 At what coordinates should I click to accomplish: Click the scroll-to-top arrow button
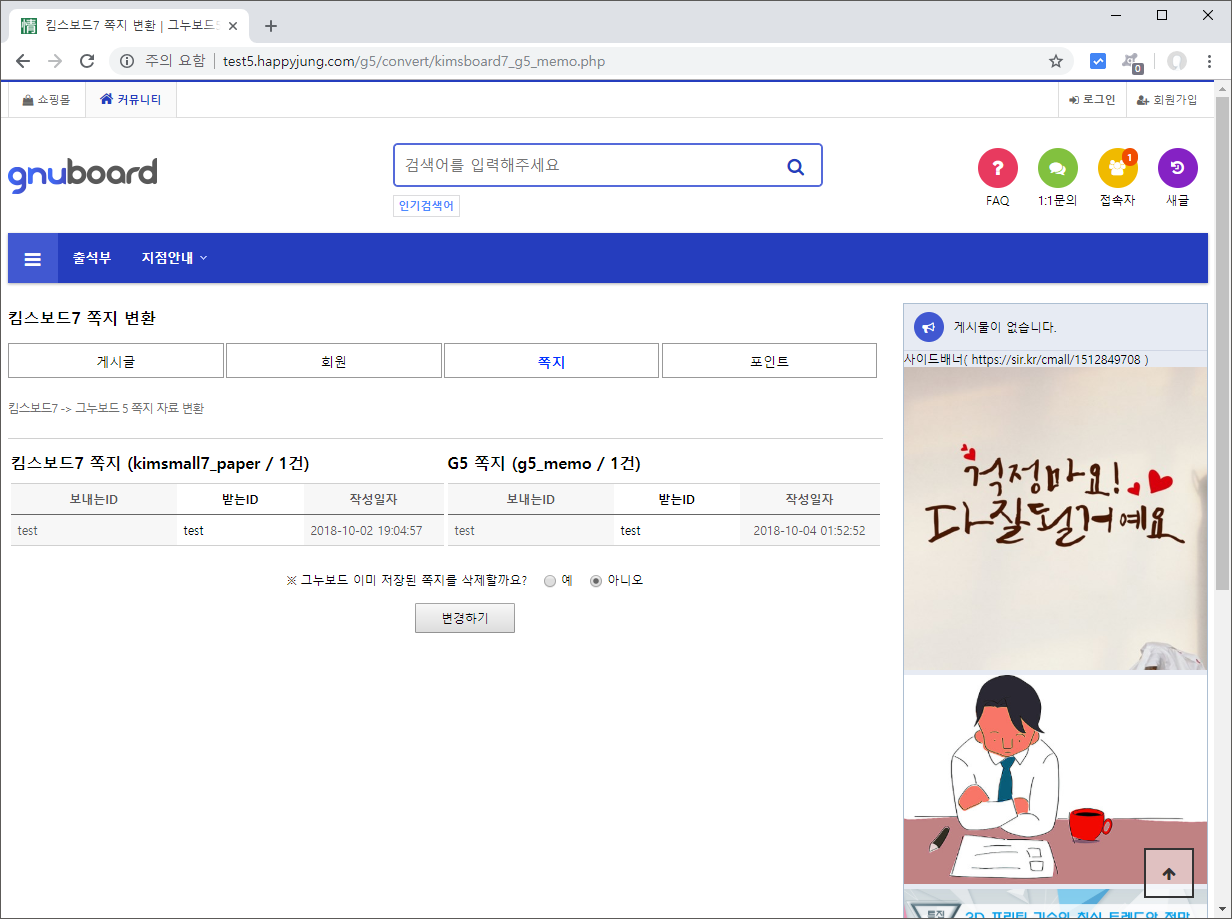pos(1169,873)
